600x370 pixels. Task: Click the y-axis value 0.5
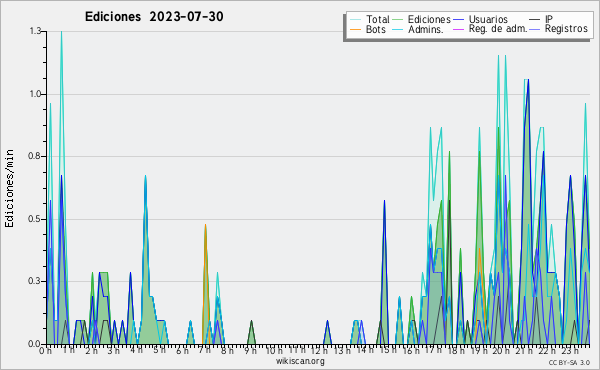pos(35,219)
